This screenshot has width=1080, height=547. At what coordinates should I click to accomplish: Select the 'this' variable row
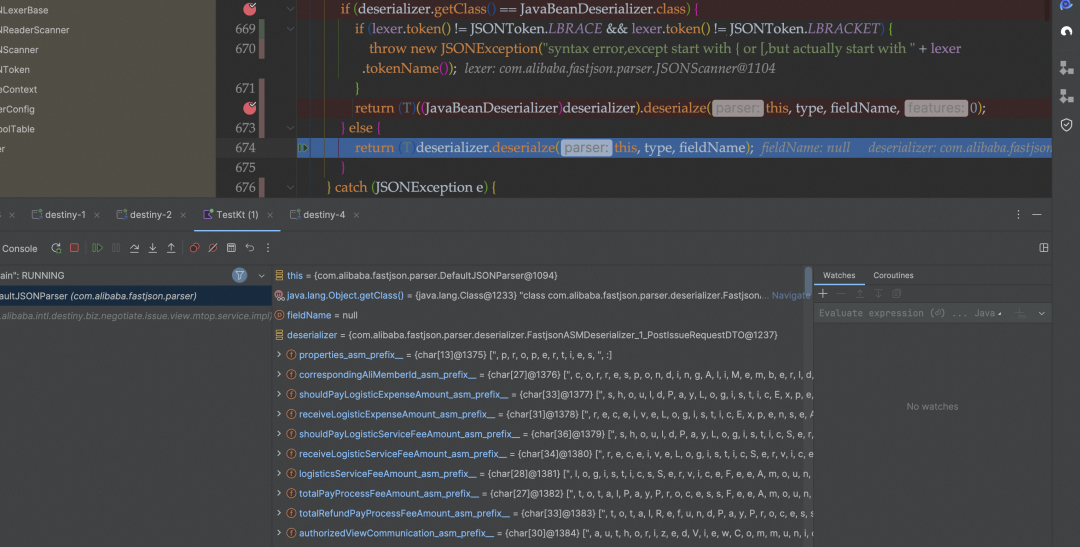point(539,276)
